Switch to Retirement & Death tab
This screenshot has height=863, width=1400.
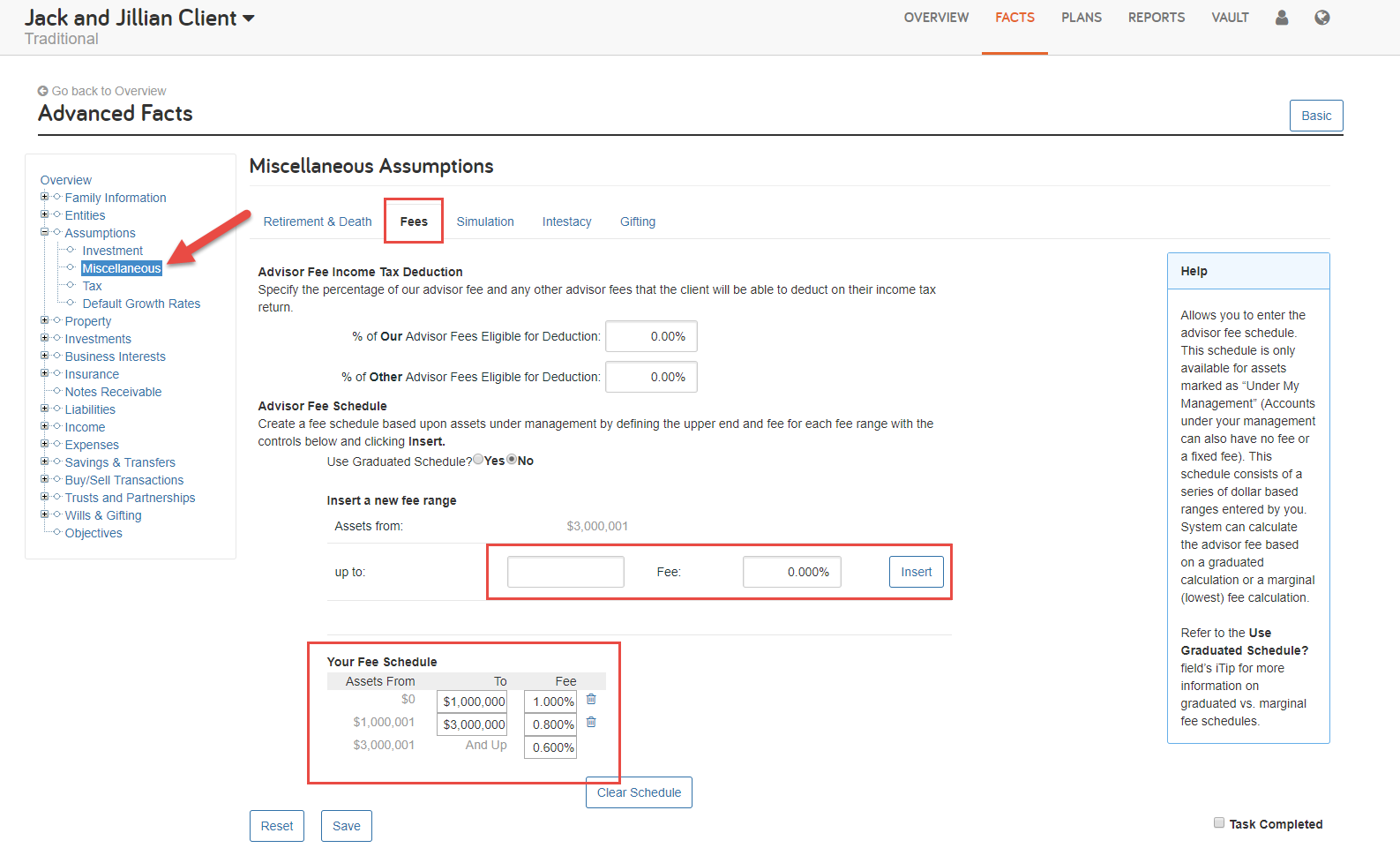318,221
